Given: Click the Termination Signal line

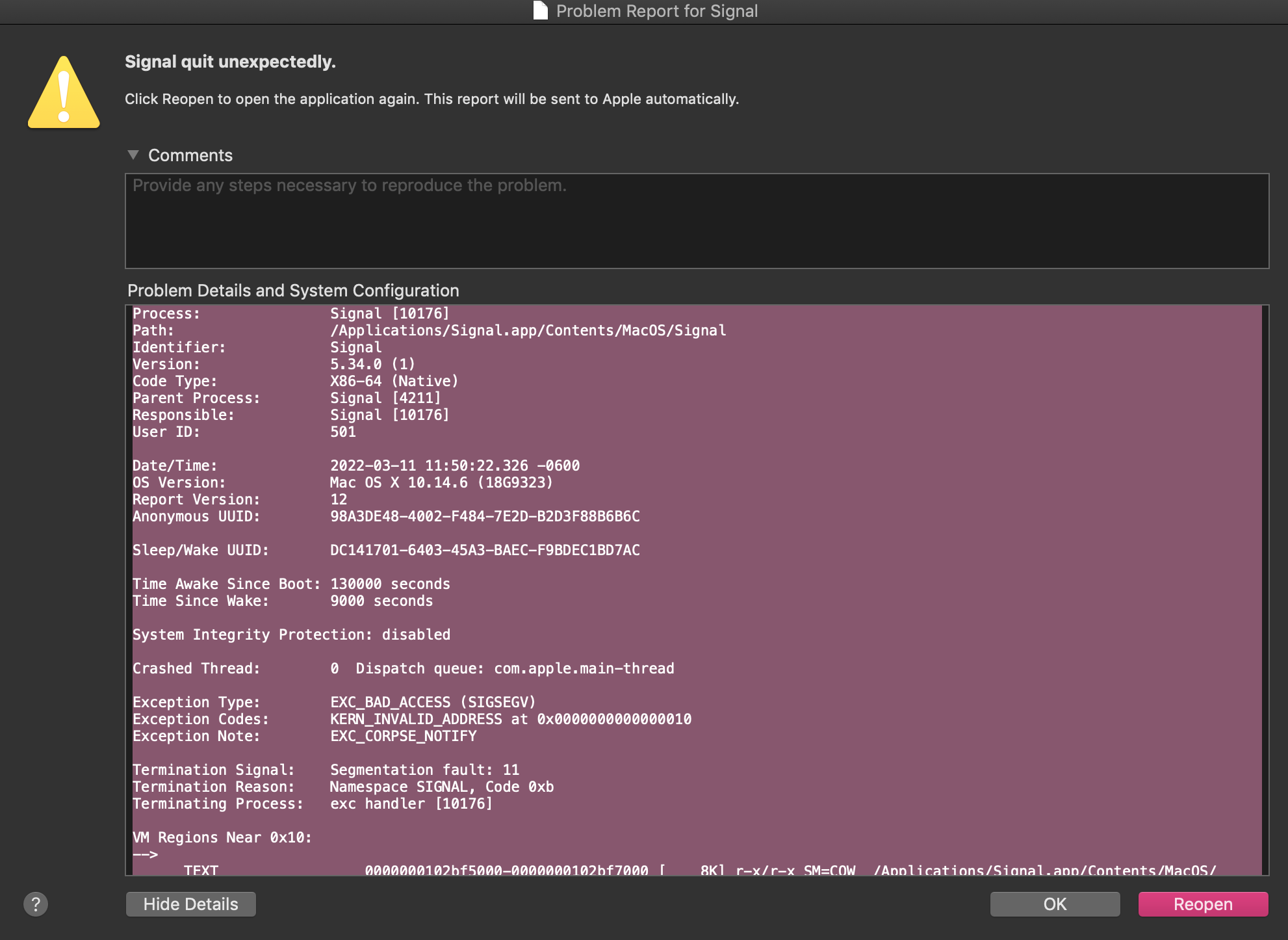Looking at the screenshot, I should (x=326, y=770).
